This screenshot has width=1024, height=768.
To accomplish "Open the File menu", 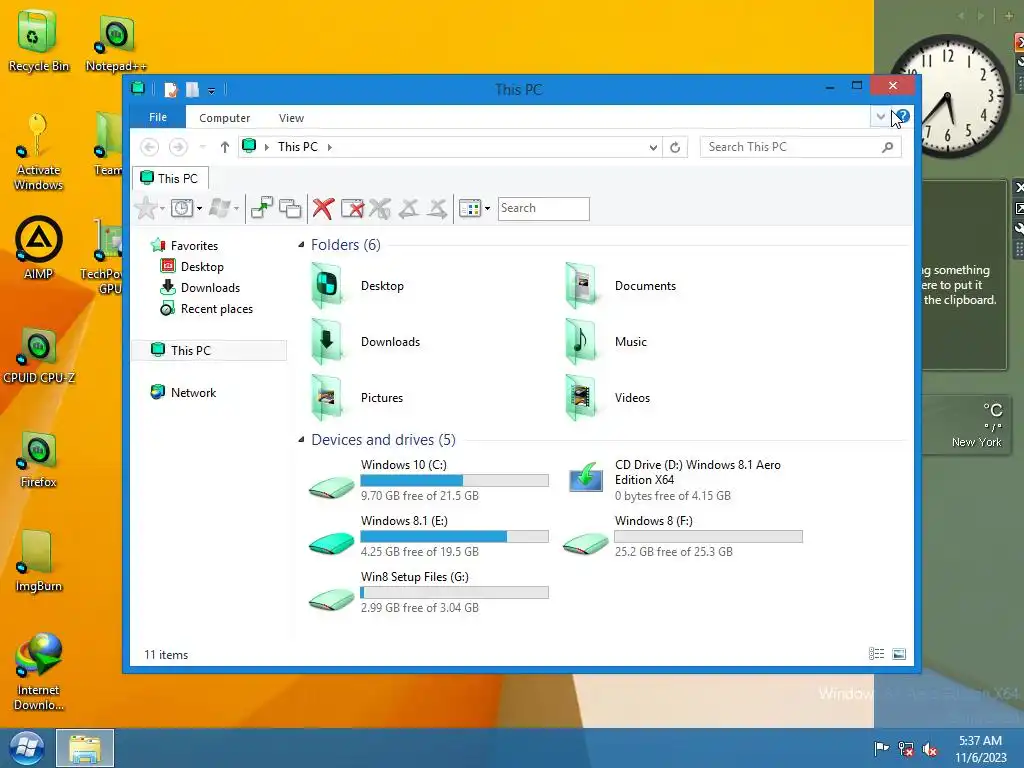I will (x=158, y=117).
